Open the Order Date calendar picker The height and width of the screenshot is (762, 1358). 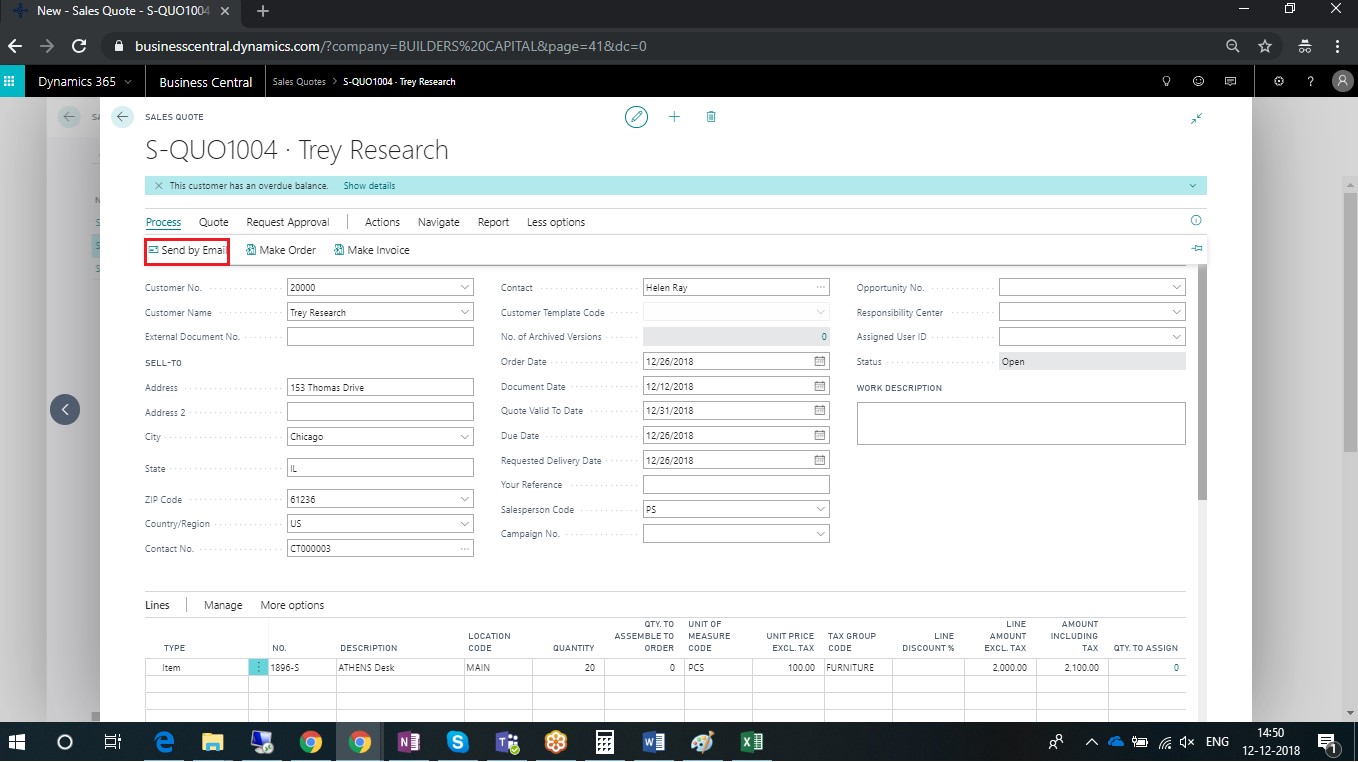tap(820, 362)
